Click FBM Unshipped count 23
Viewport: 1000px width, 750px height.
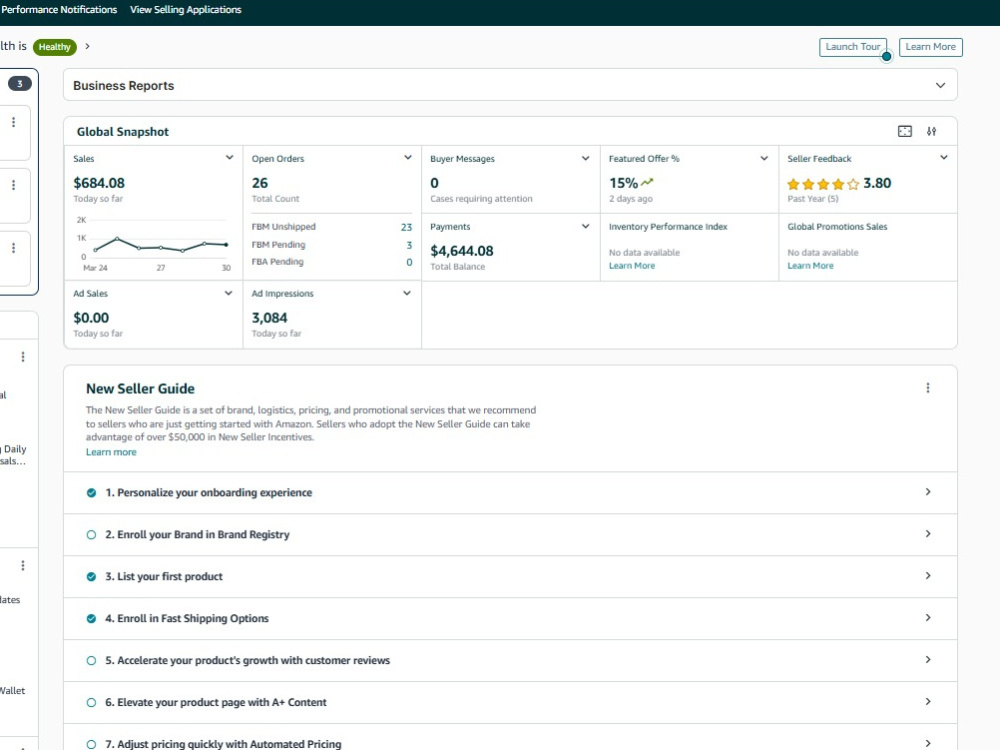[406, 227]
